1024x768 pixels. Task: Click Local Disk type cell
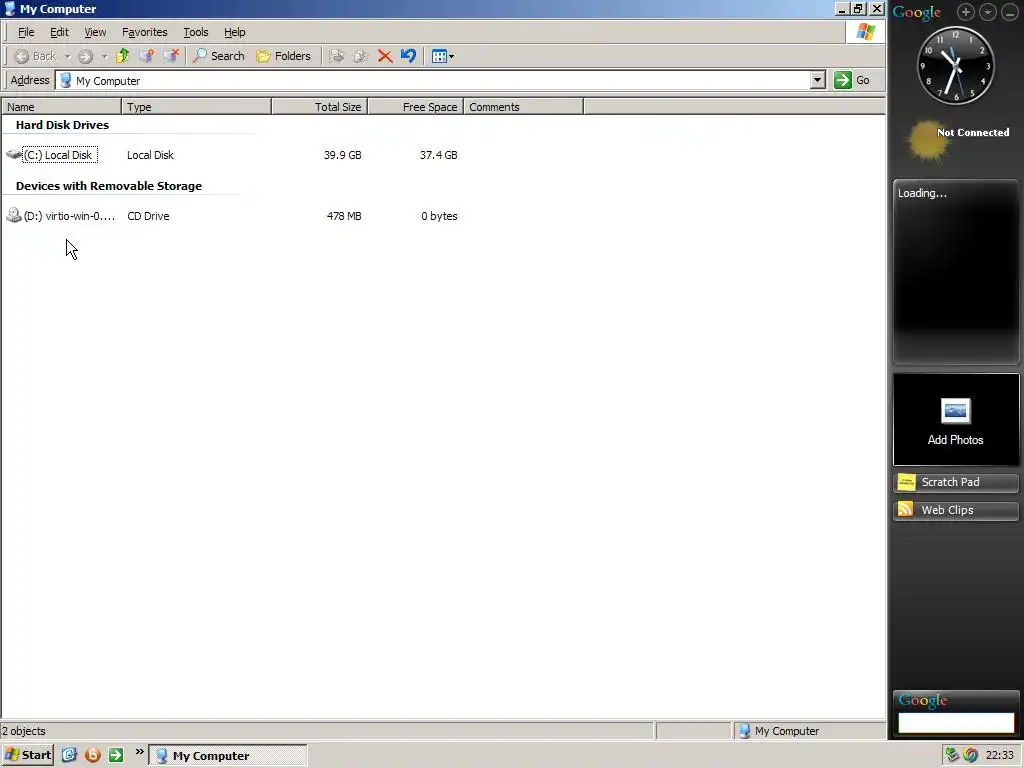(150, 155)
